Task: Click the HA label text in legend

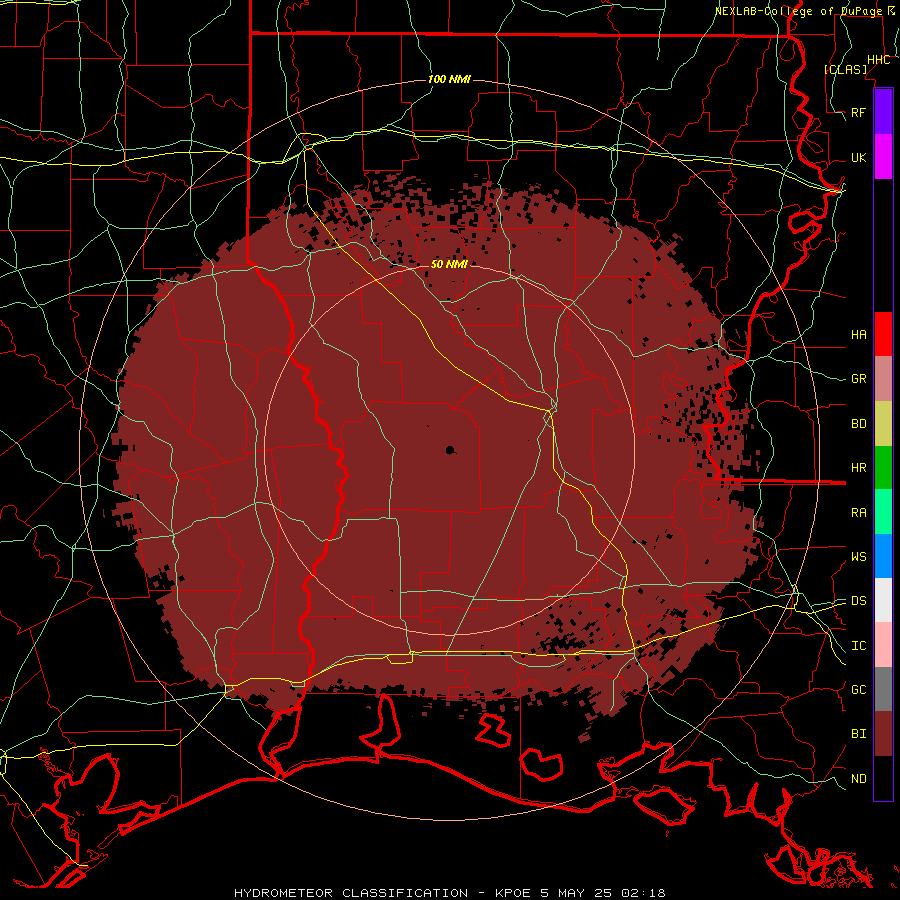Action: pyautogui.click(x=858, y=334)
